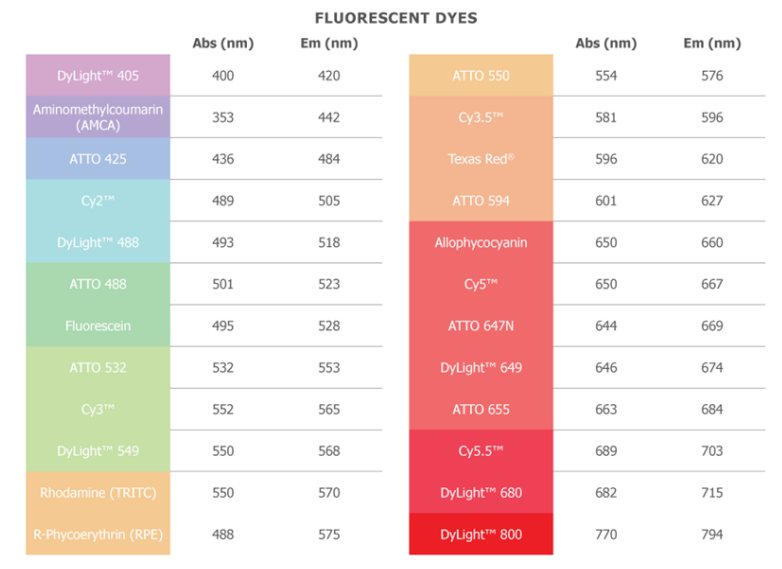Click the Allophycocyanin label
This screenshot has height=569, width=782.
tap(481, 242)
